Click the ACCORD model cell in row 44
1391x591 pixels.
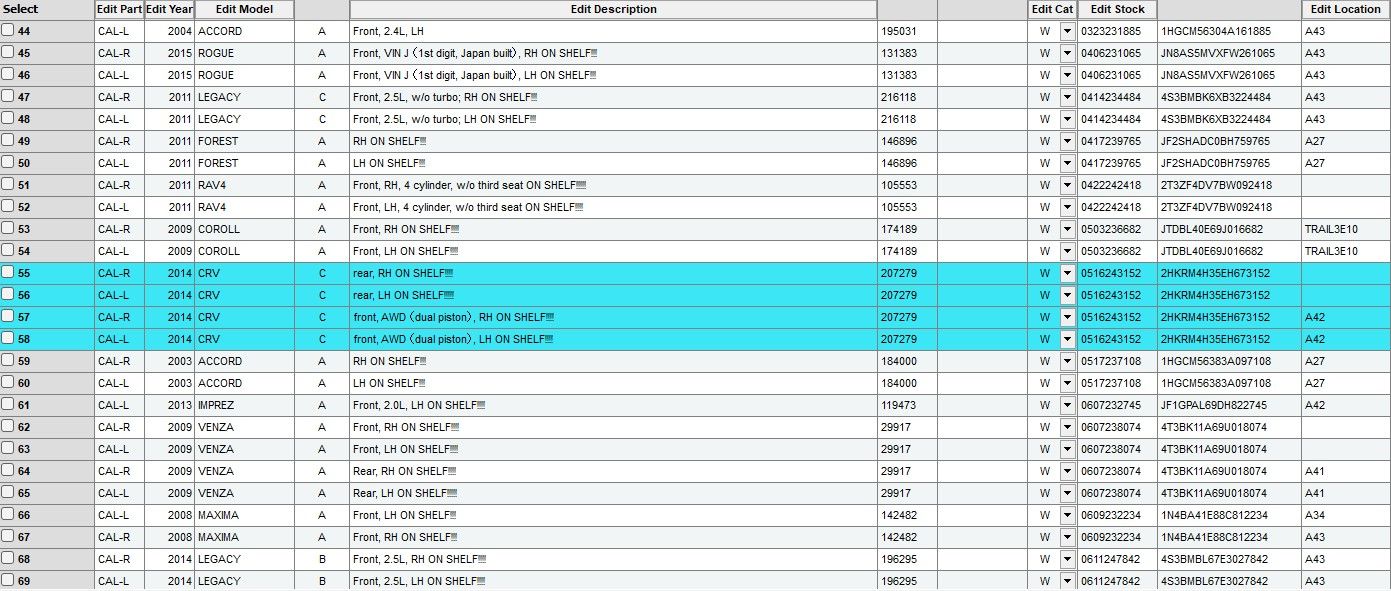pyautogui.click(x=244, y=31)
